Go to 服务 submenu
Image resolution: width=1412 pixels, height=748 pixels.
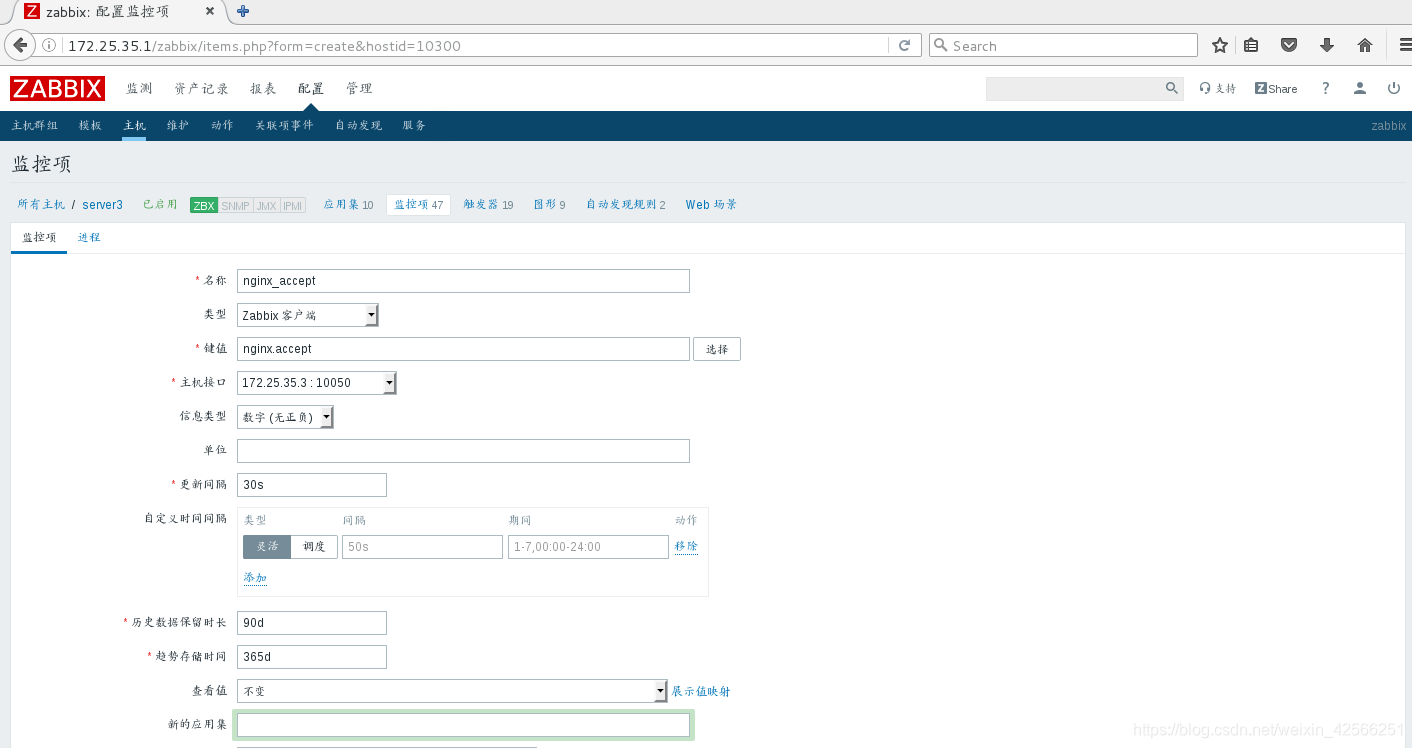tap(414, 125)
